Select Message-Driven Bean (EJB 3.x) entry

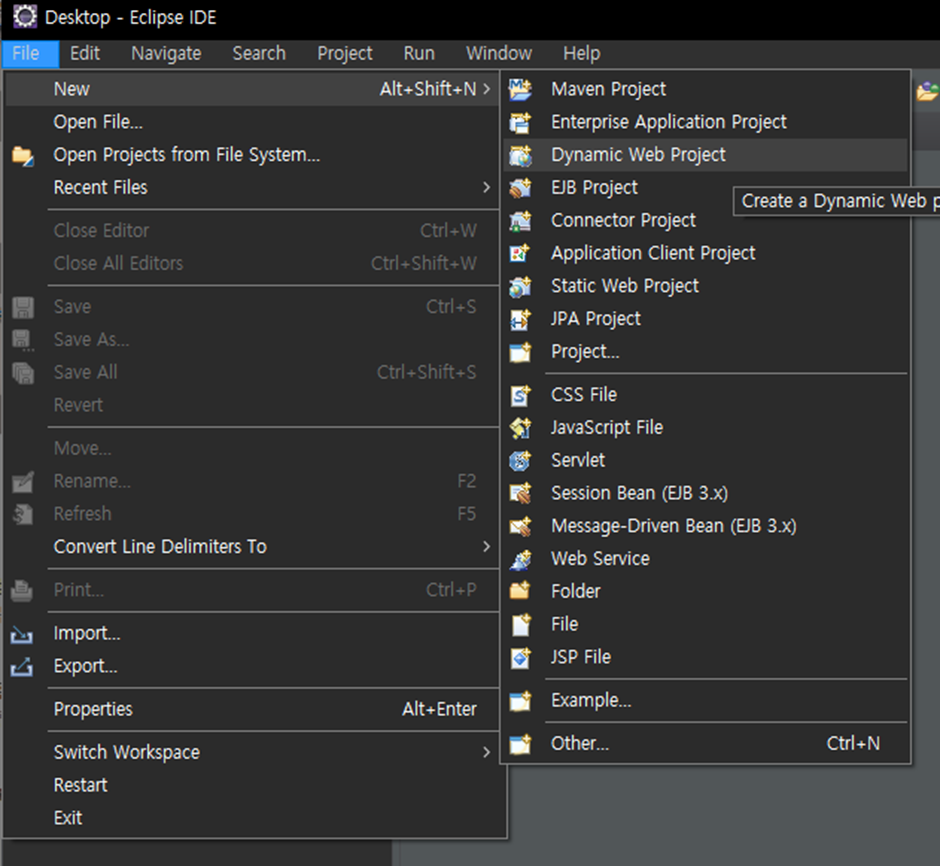[x=706, y=526]
